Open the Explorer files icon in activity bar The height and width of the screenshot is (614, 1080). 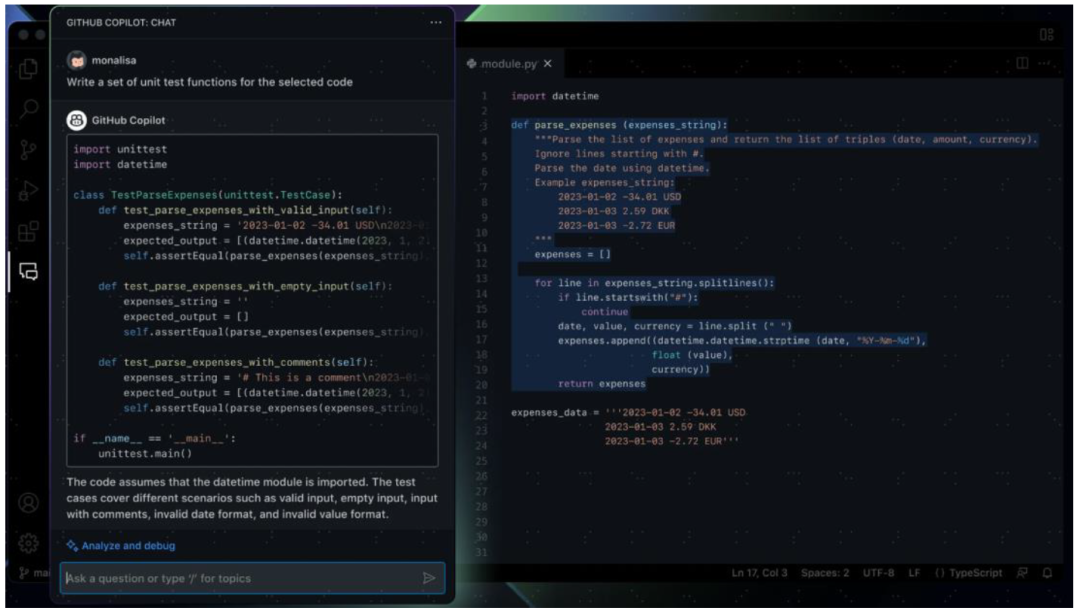[x=28, y=69]
